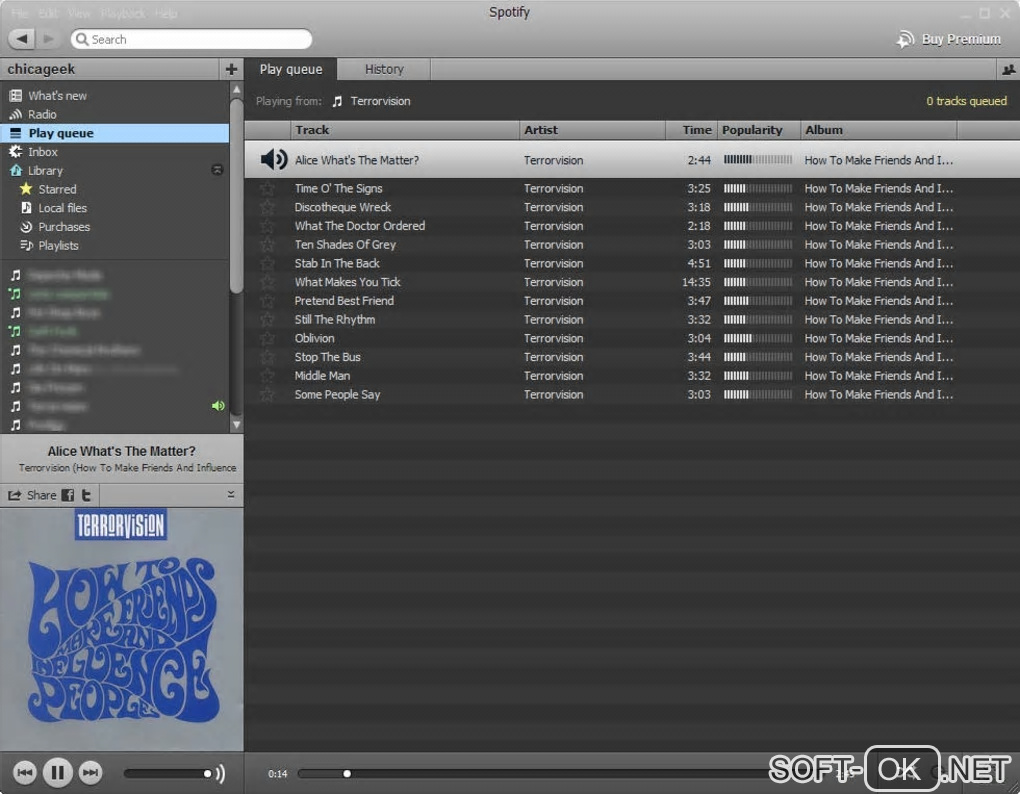Click the Terrorvision link after Playing from
The width and height of the screenshot is (1020, 794).
click(381, 101)
